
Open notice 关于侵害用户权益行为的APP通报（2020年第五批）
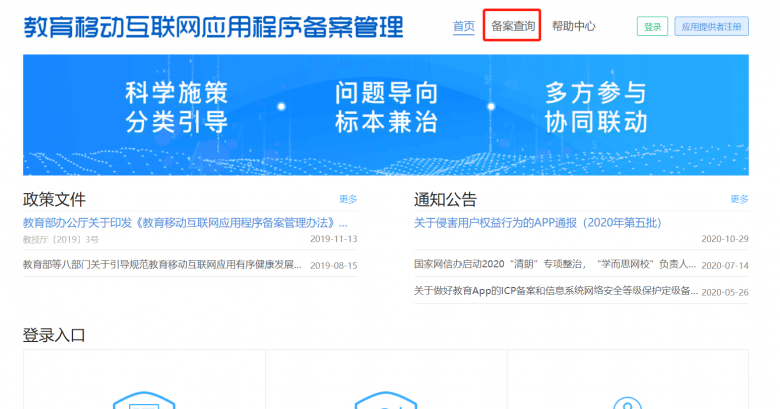pyautogui.click(x=538, y=222)
